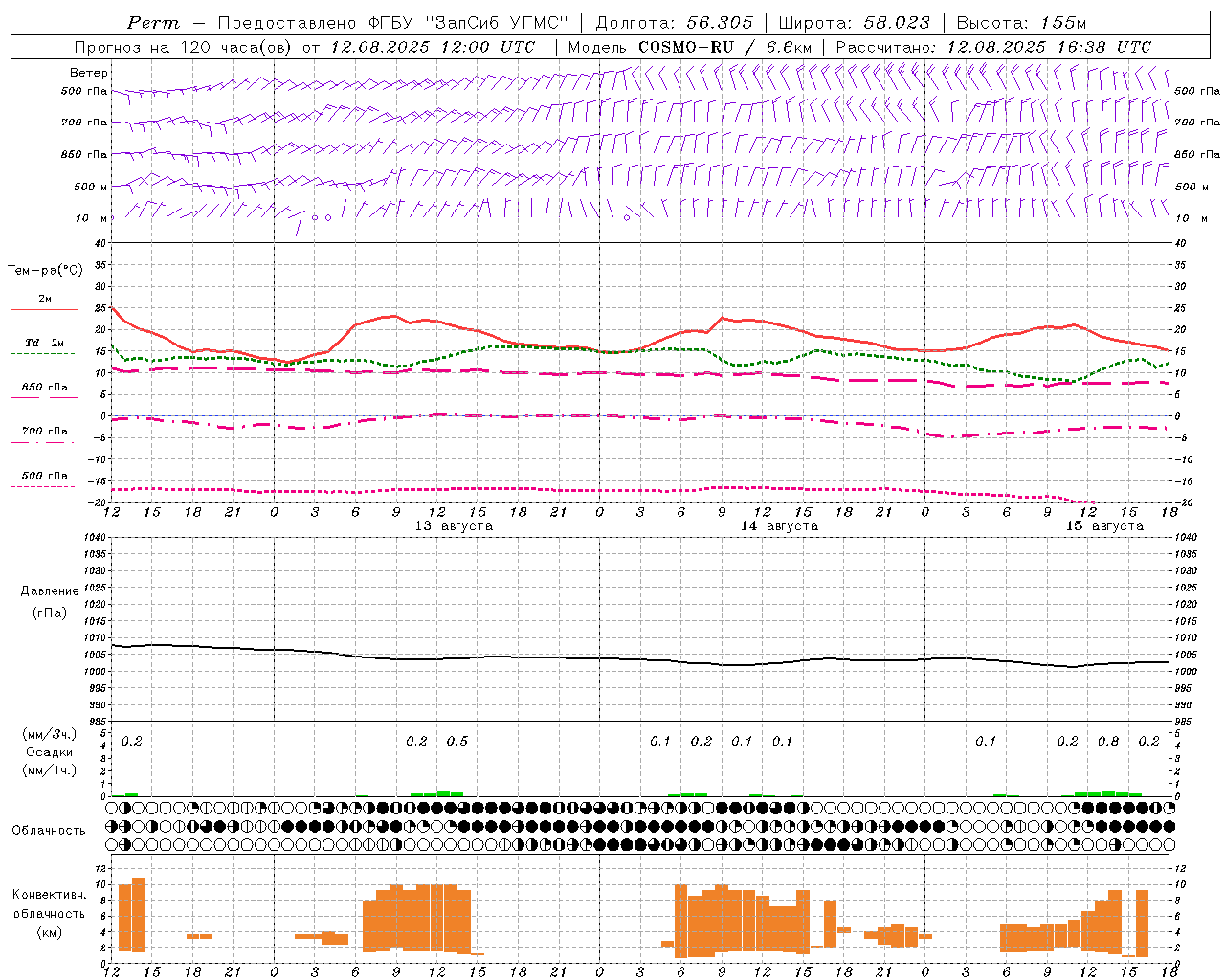
Task: Click the "0.8" precipitation value
Action: coord(1108,741)
